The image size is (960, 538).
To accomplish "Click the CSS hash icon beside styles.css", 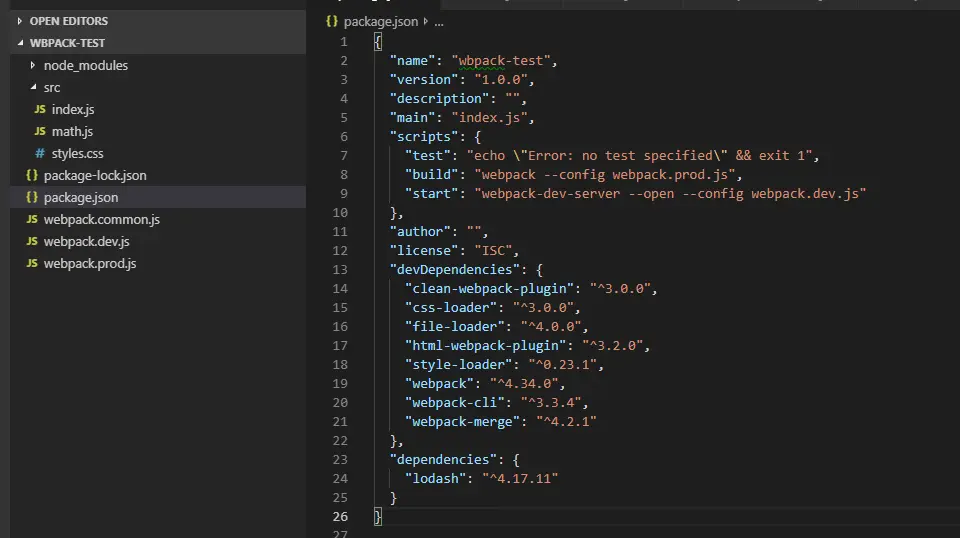I will click(x=40, y=153).
